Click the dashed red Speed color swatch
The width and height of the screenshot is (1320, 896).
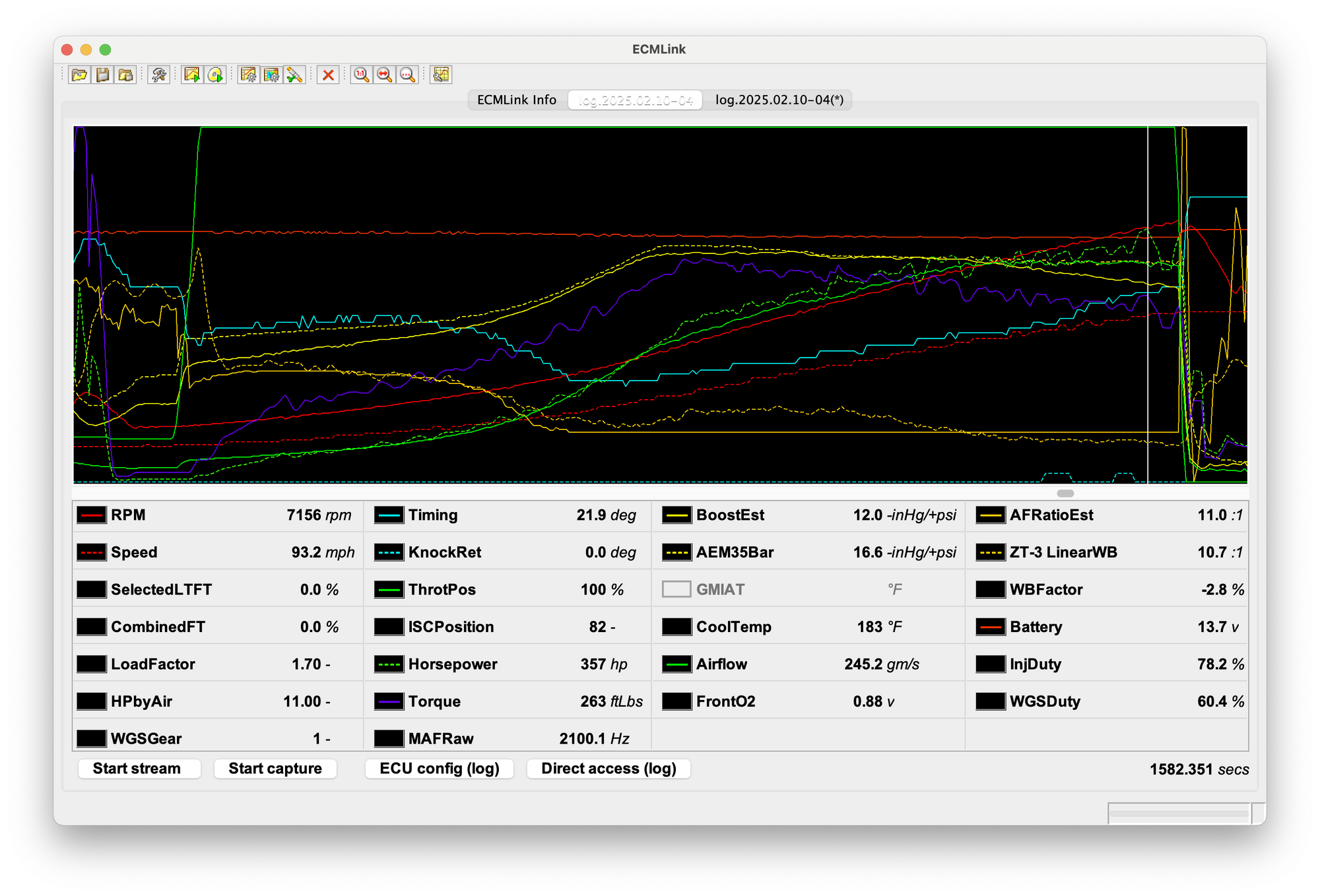91,552
